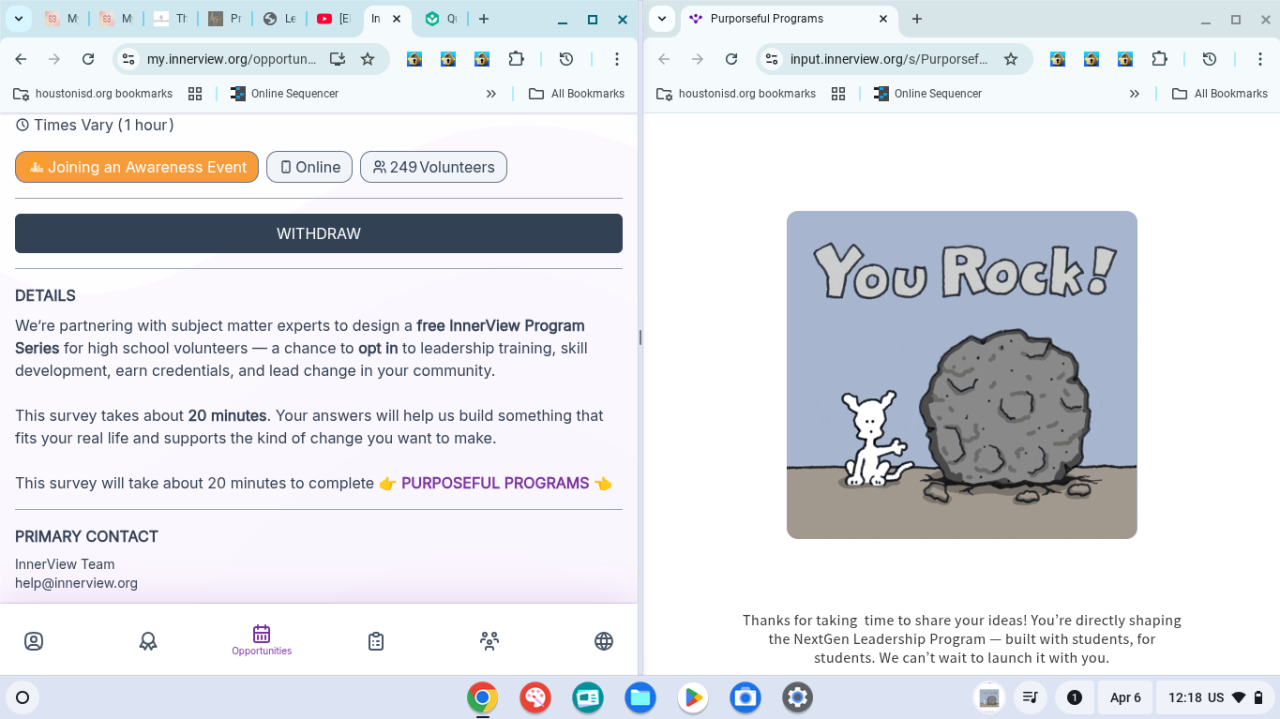
Task: Click the launcher circle button on the shelf
Action: click(x=22, y=697)
